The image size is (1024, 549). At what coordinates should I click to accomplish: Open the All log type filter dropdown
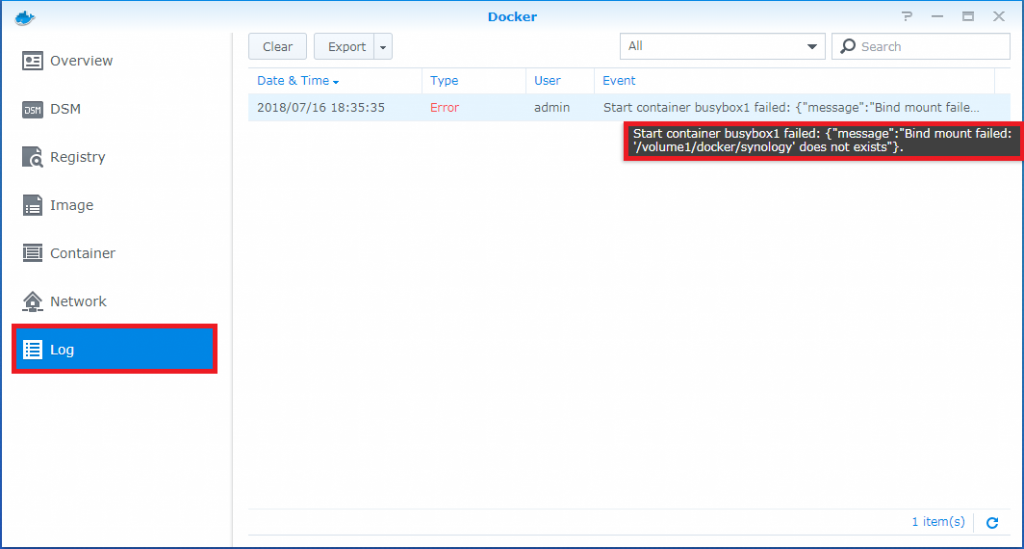722,46
